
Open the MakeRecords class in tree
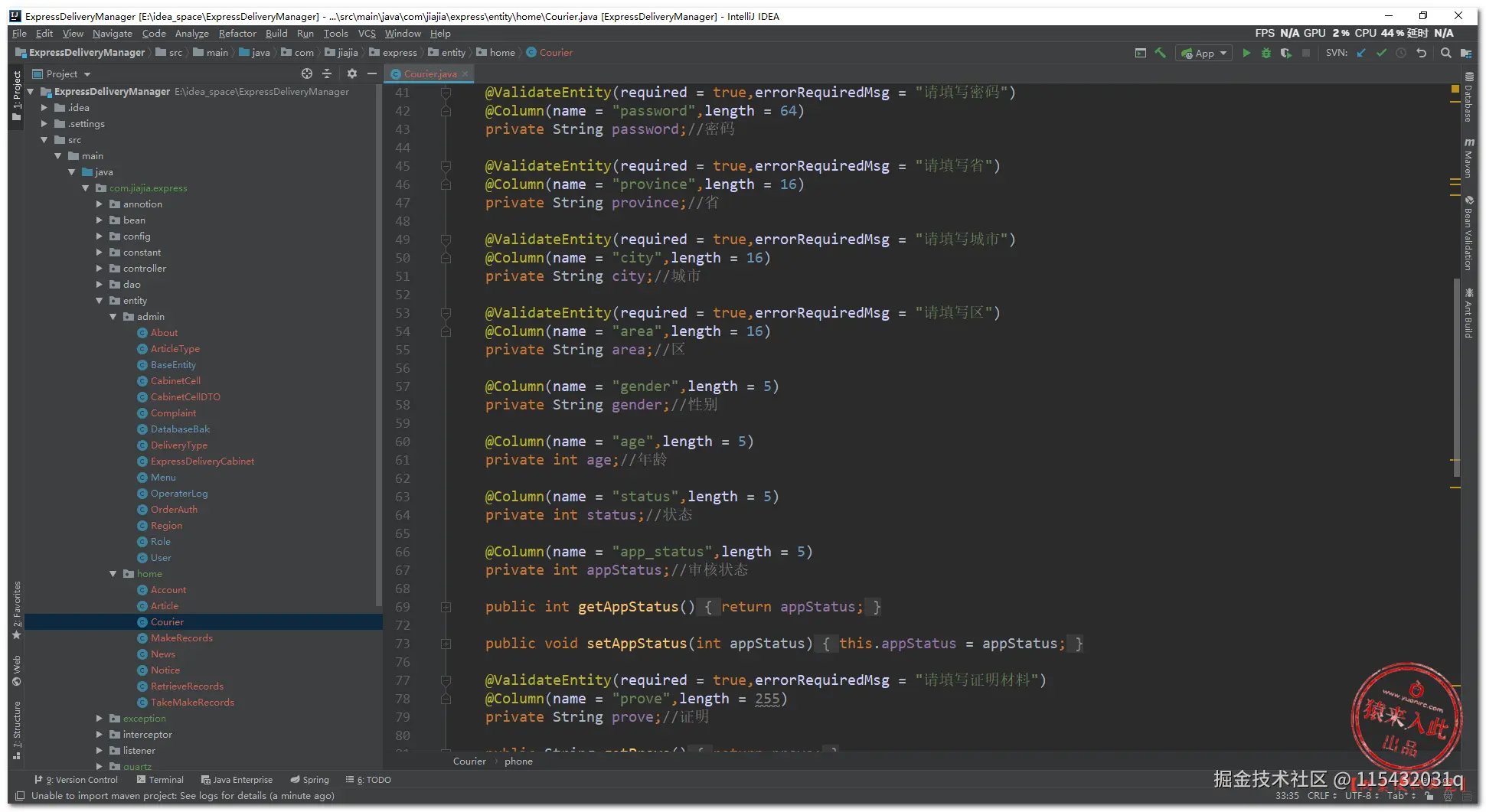(181, 638)
